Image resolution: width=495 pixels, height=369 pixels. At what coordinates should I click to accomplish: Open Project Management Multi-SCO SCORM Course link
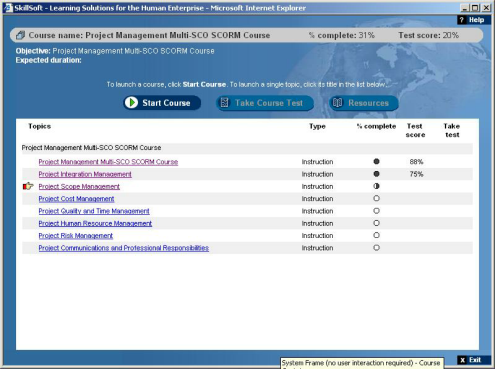point(108,162)
